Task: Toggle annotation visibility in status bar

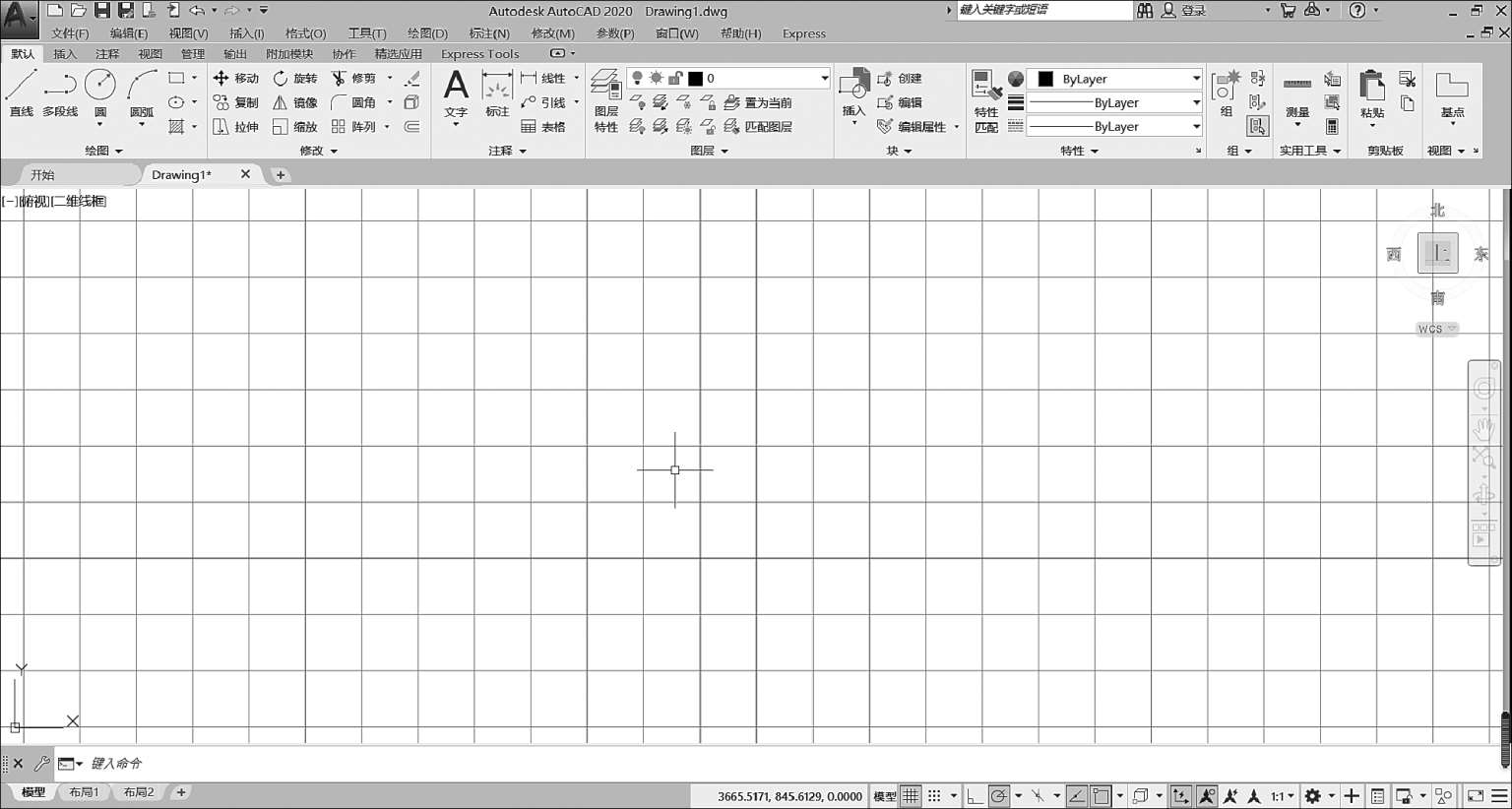Action: point(1207,796)
